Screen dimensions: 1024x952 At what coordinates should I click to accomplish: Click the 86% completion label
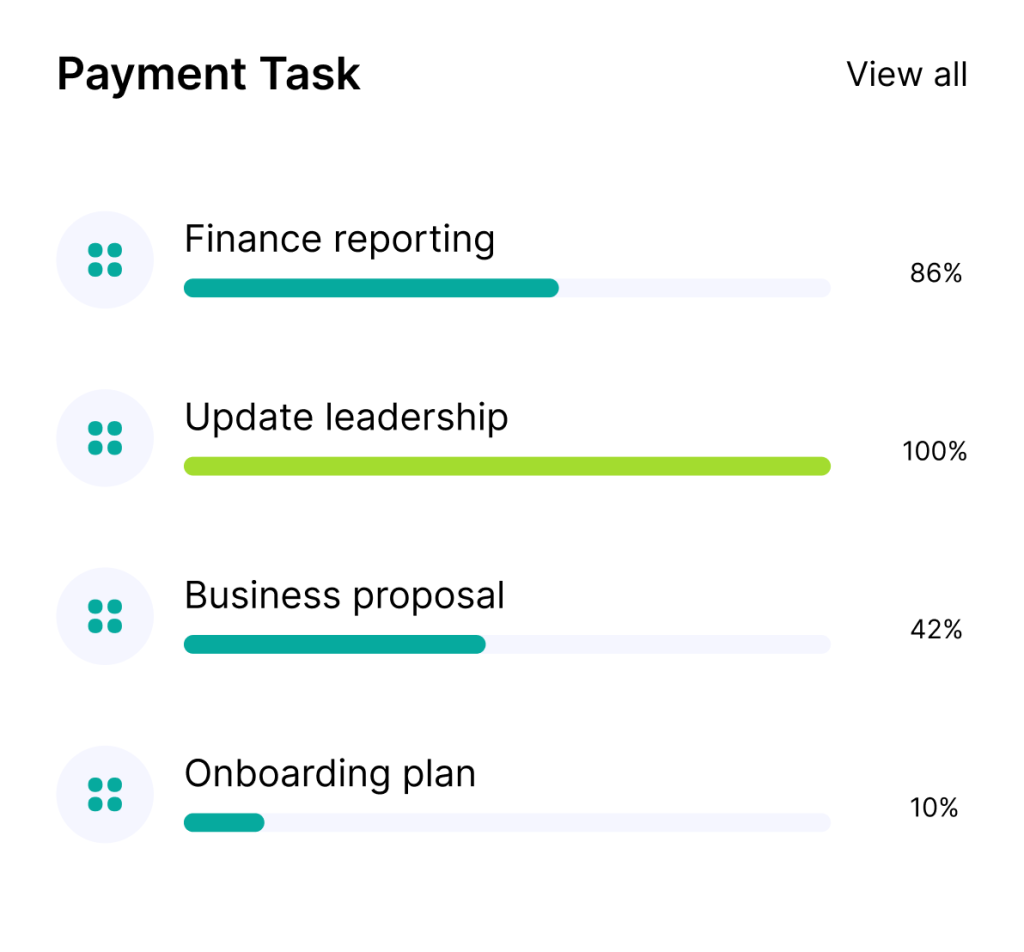click(x=935, y=273)
